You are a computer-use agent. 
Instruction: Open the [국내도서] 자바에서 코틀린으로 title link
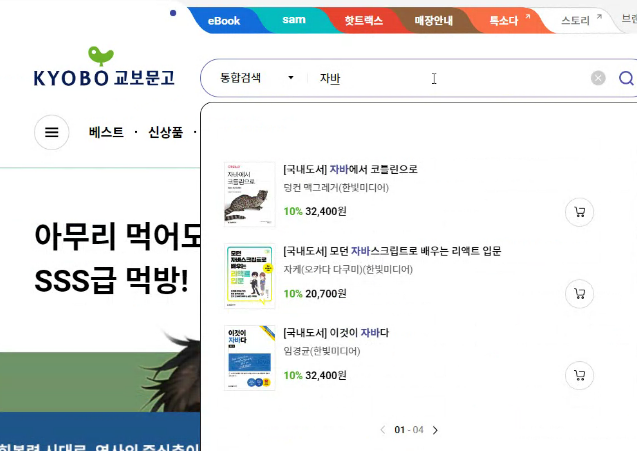click(x=350, y=169)
